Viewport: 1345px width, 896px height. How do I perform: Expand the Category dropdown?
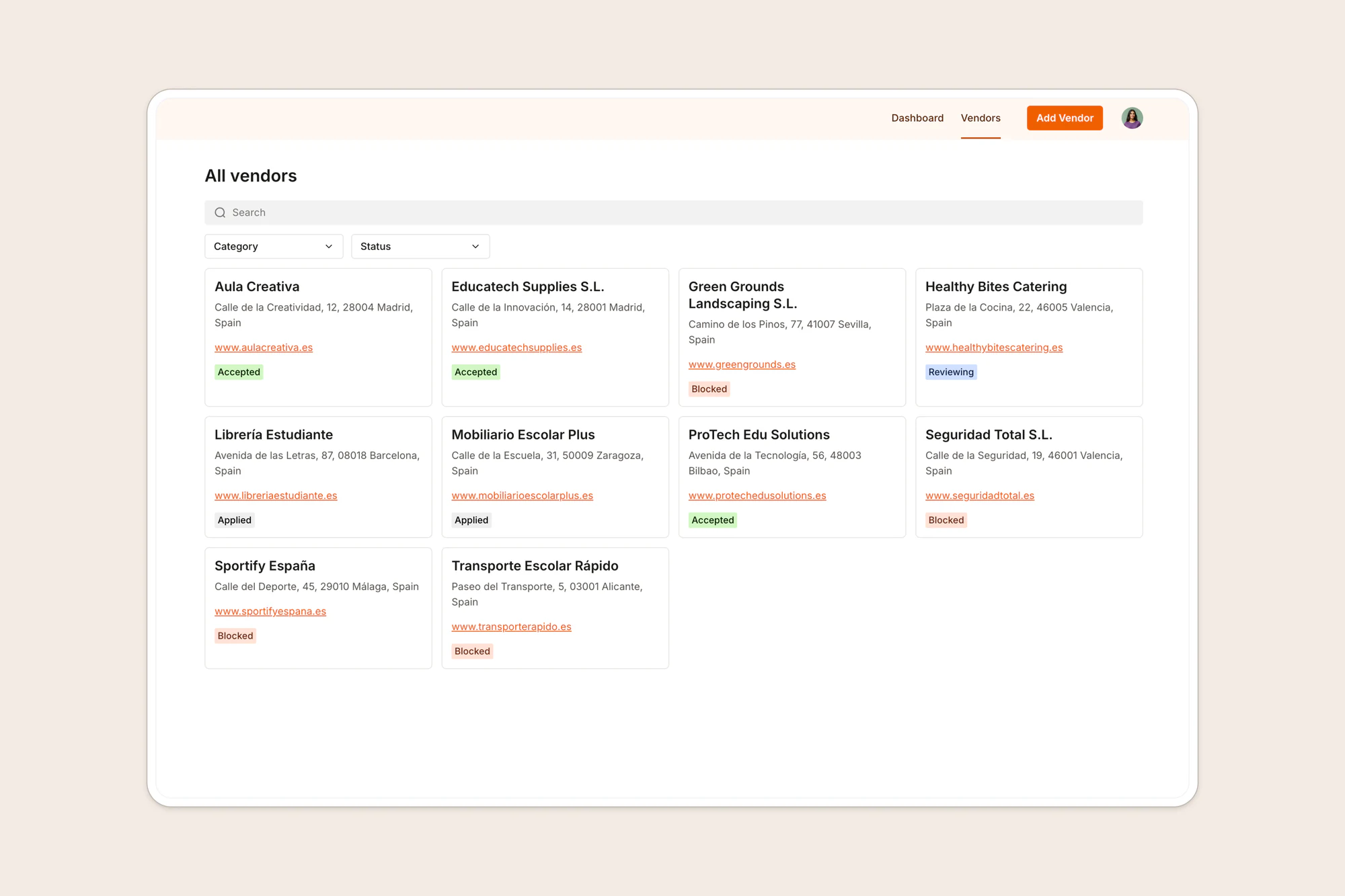(274, 247)
